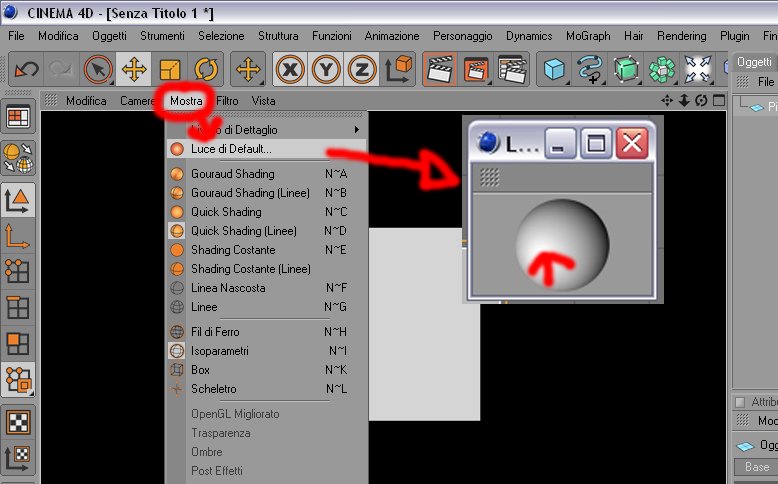Select Fil di Ferro wireframe option
778x484 pixels.
coord(267,332)
